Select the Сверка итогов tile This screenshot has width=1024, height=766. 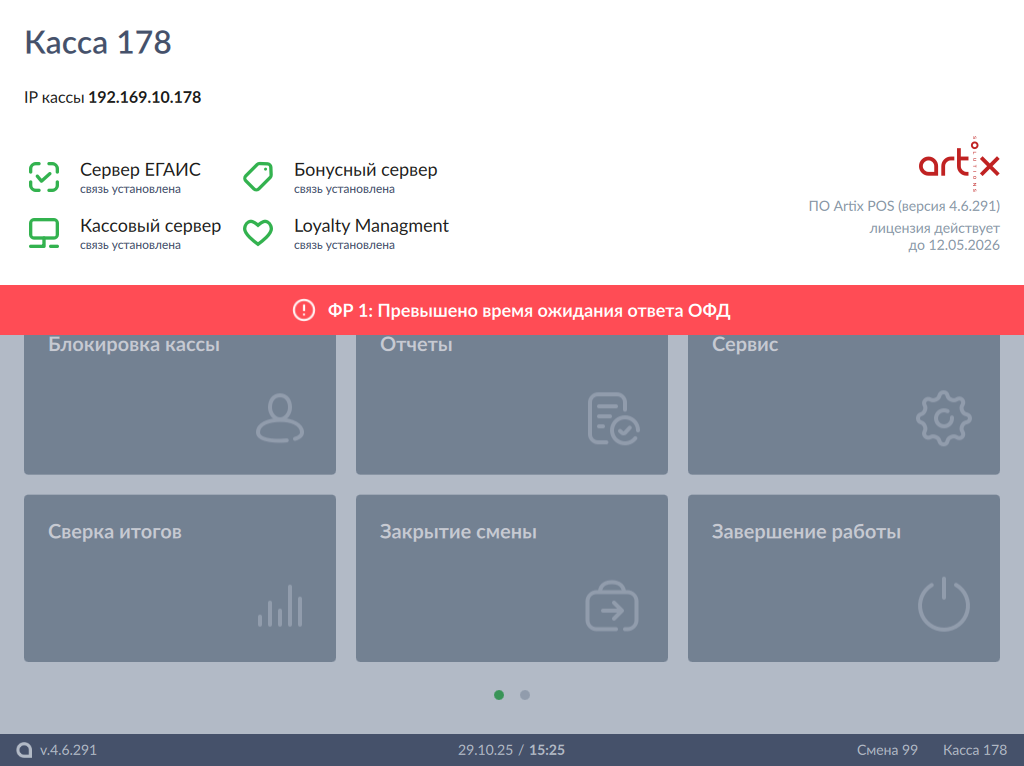(x=180, y=578)
